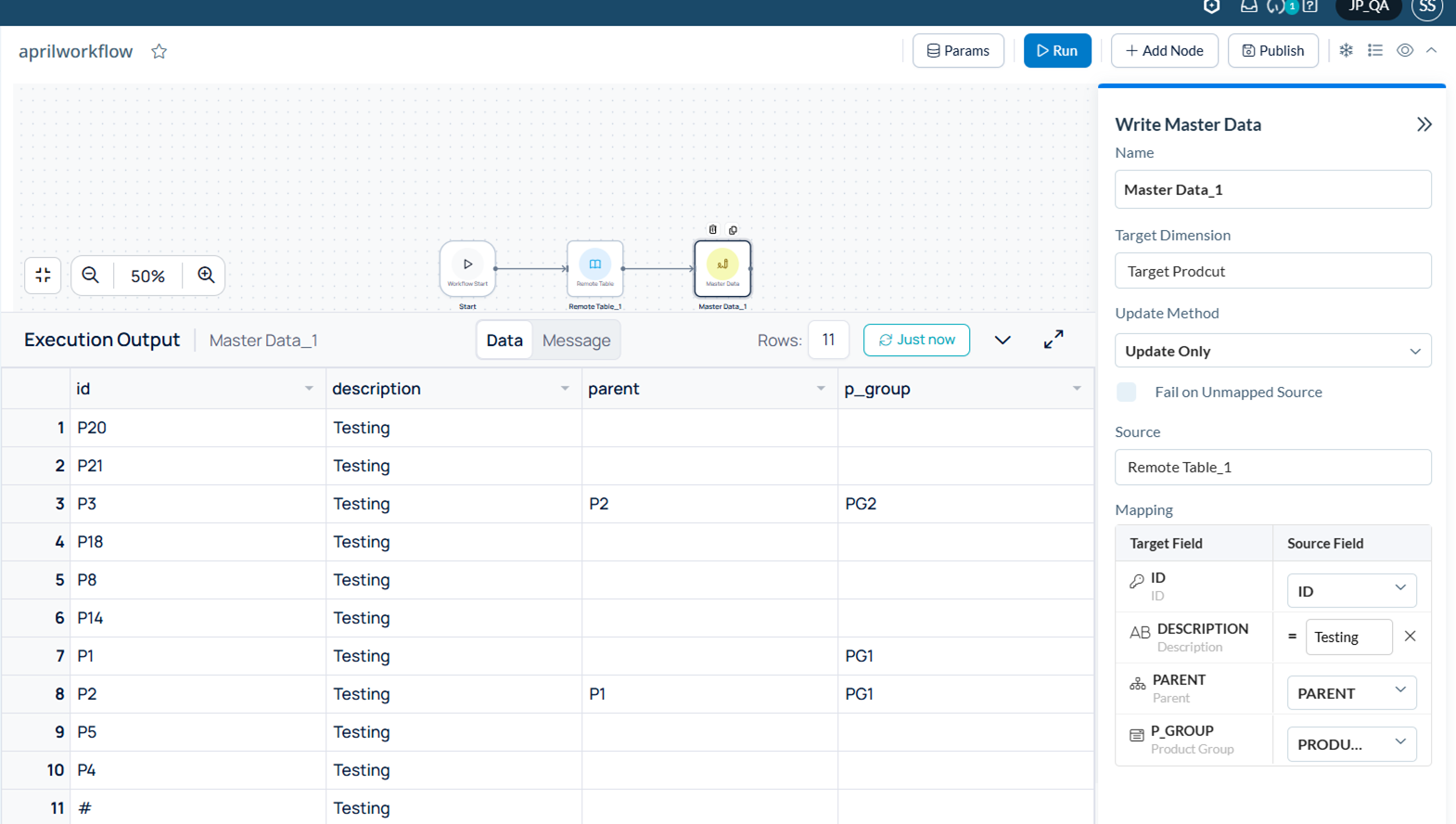Click the fit-to-screen collapse icon on canvas
The height and width of the screenshot is (824, 1456).
(44, 276)
